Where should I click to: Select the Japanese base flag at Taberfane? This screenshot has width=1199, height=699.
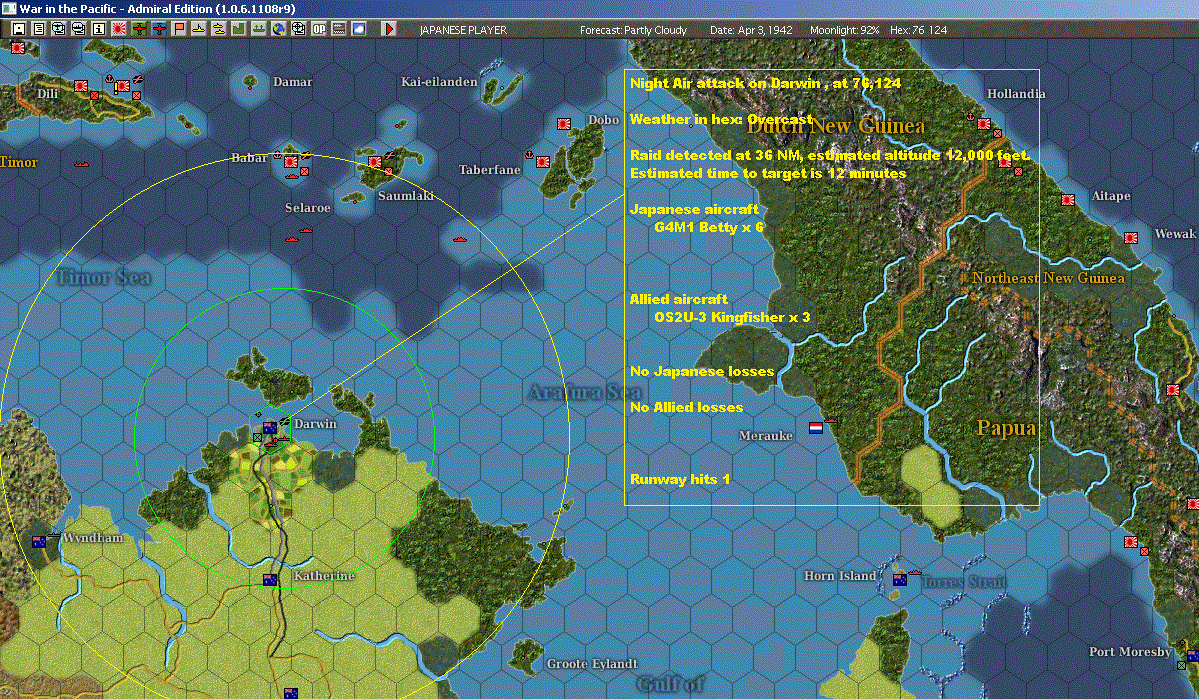(x=543, y=162)
